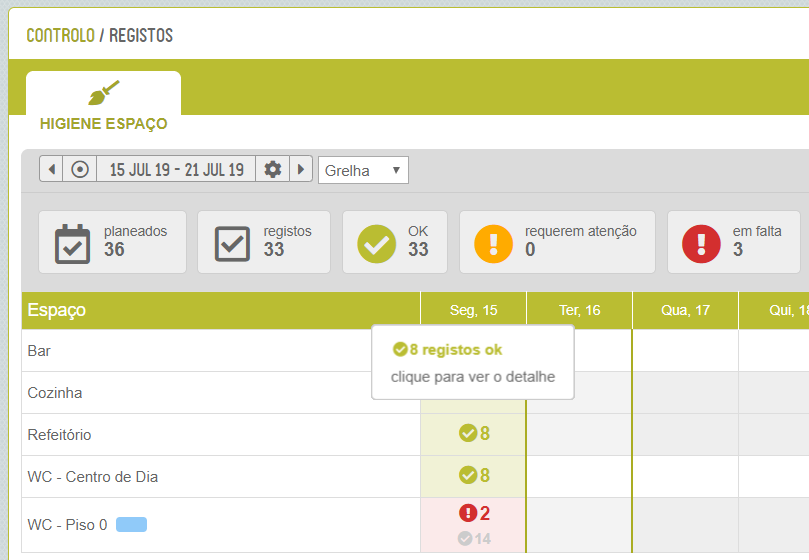The height and width of the screenshot is (560, 809).
Task: Select the OK 33 card
Action: [395, 242]
